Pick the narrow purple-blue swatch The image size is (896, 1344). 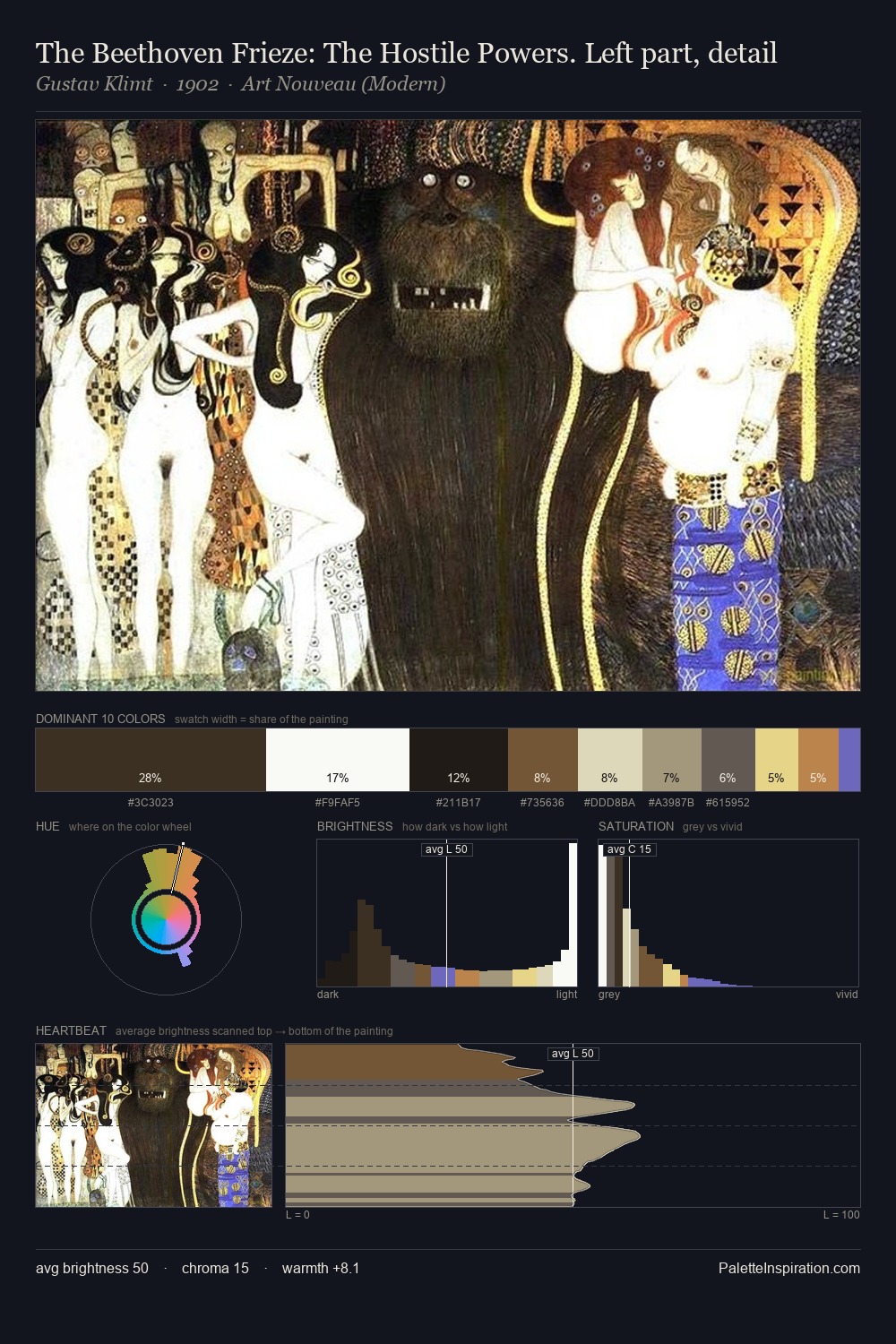pyautogui.click(x=849, y=760)
